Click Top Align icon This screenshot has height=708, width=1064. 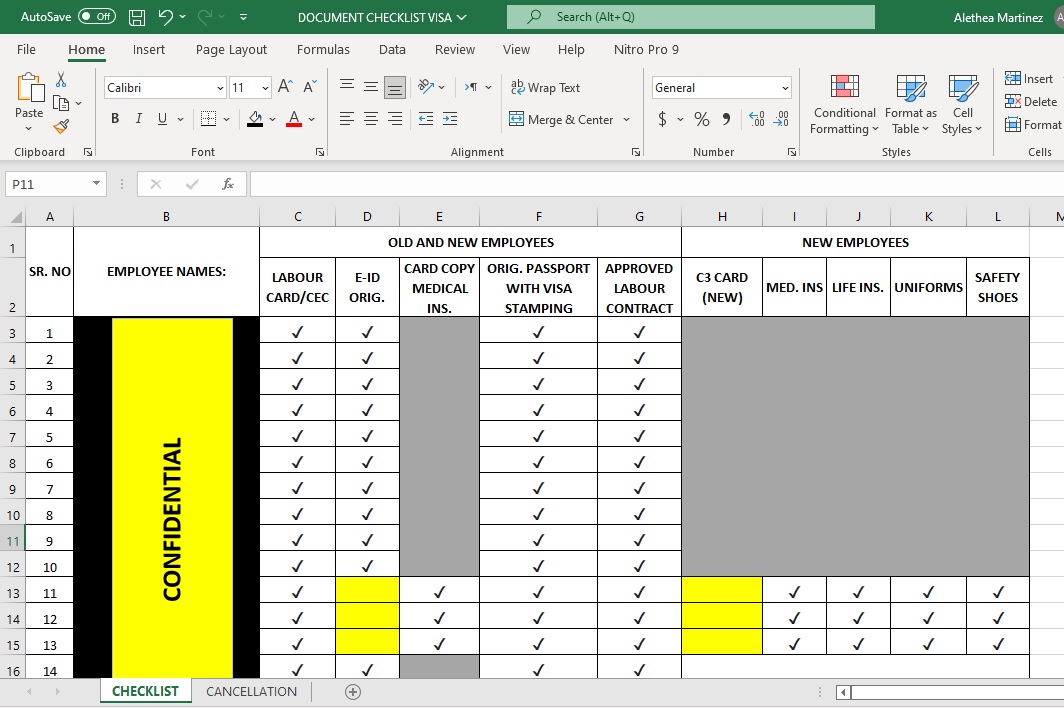[x=347, y=86]
